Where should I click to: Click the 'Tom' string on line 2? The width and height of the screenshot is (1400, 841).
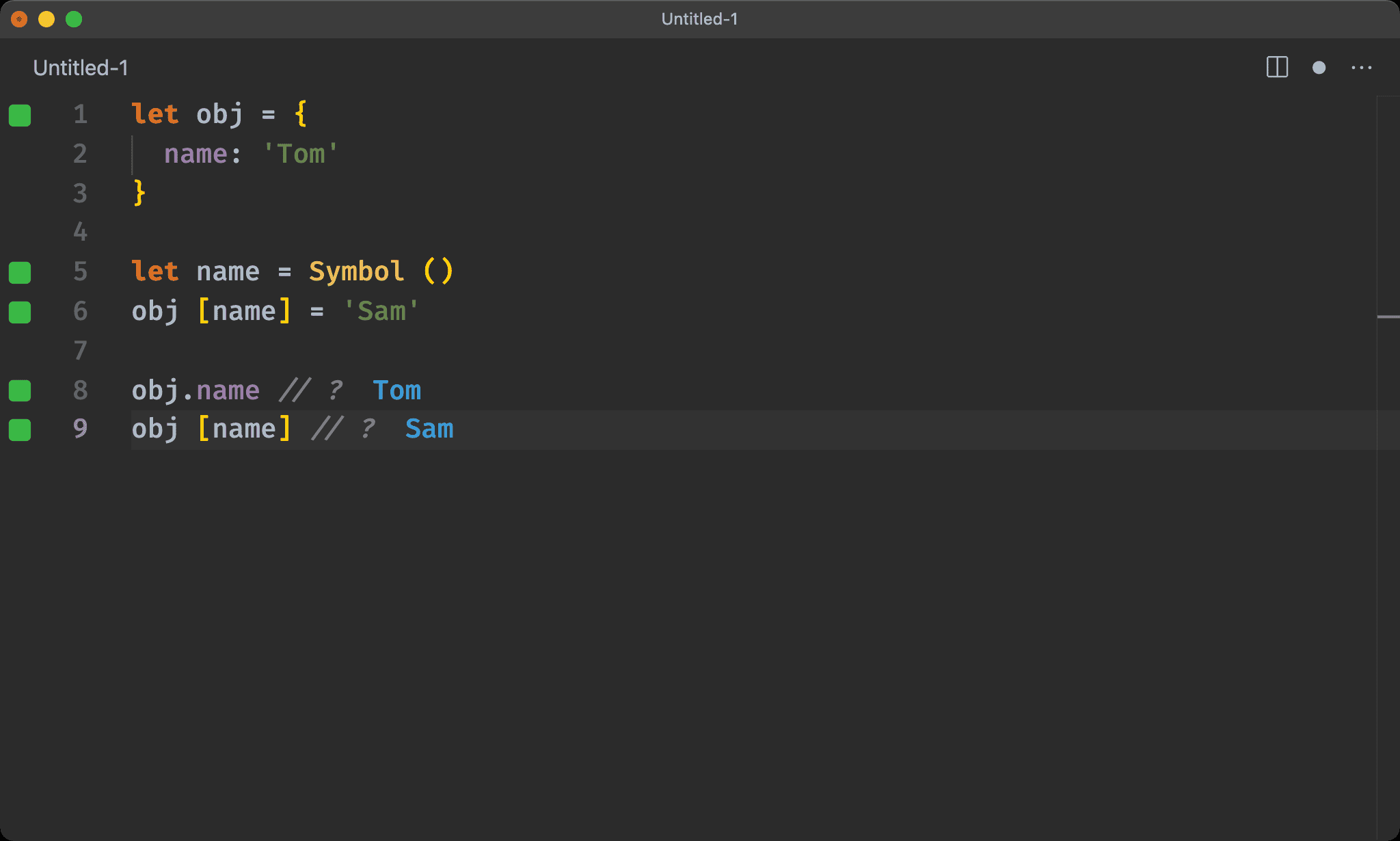pyautogui.click(x=301, y=154)
